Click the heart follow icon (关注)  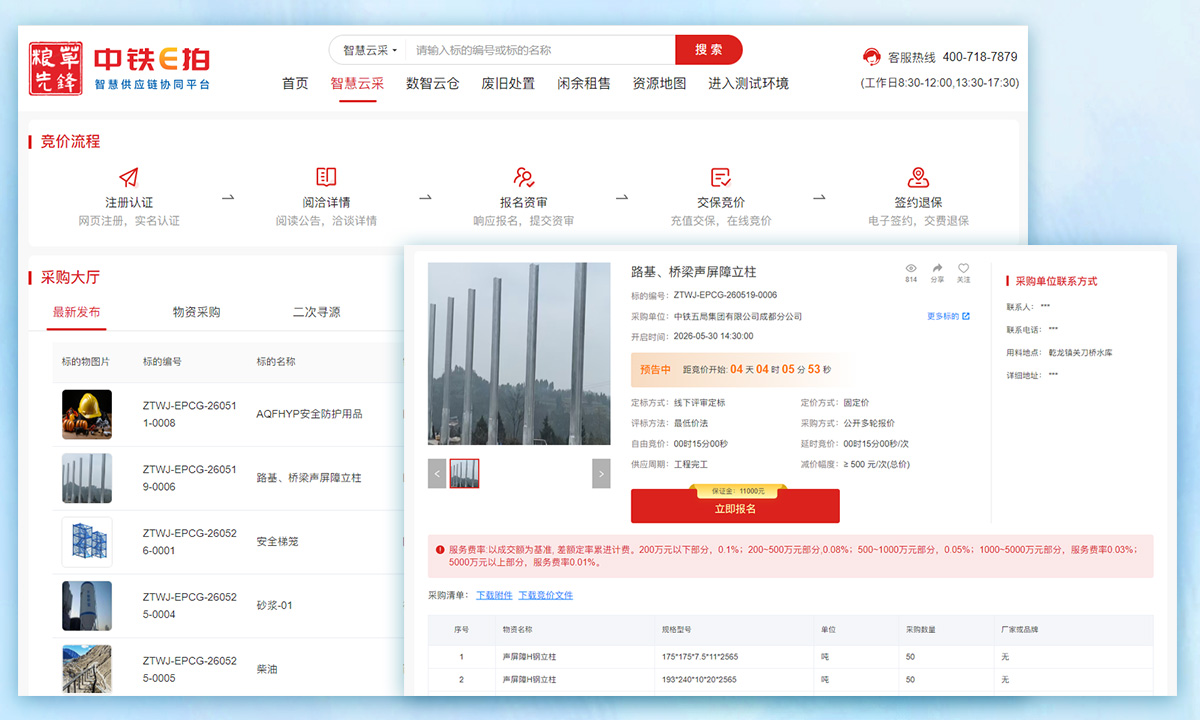(x=964, y=268)
